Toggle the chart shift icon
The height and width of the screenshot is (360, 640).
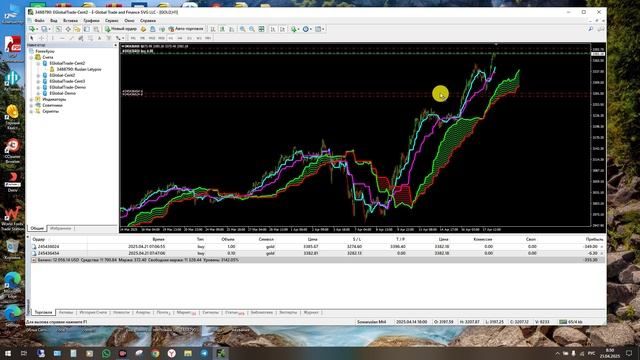coord(282,29)
